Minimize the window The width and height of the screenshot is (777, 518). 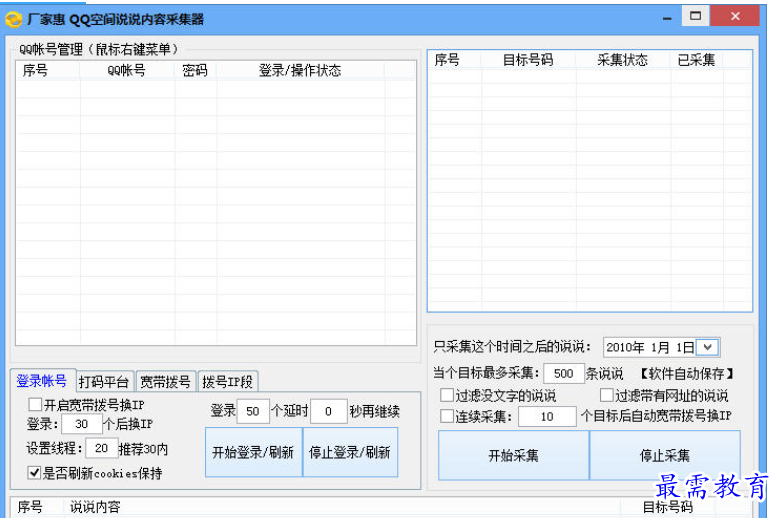(667, 18)
